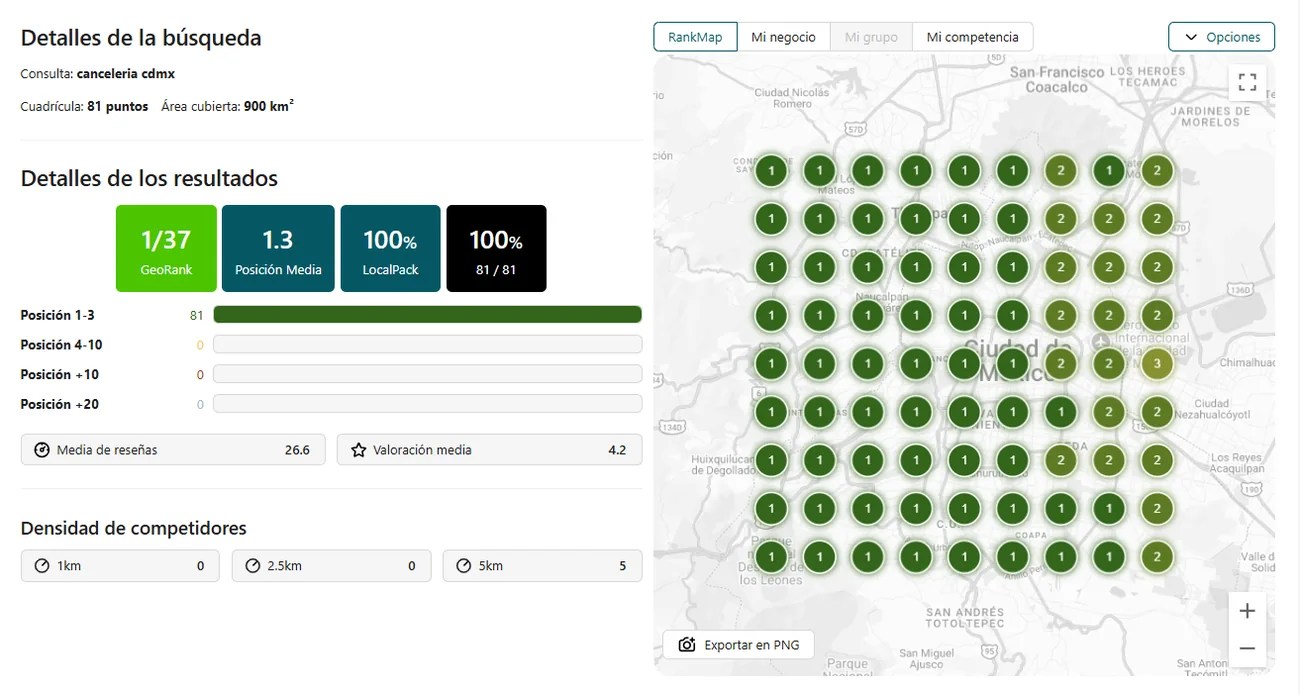Click the radius icon next to 1km
1300x695 pixels.
(x=42, y=566)
